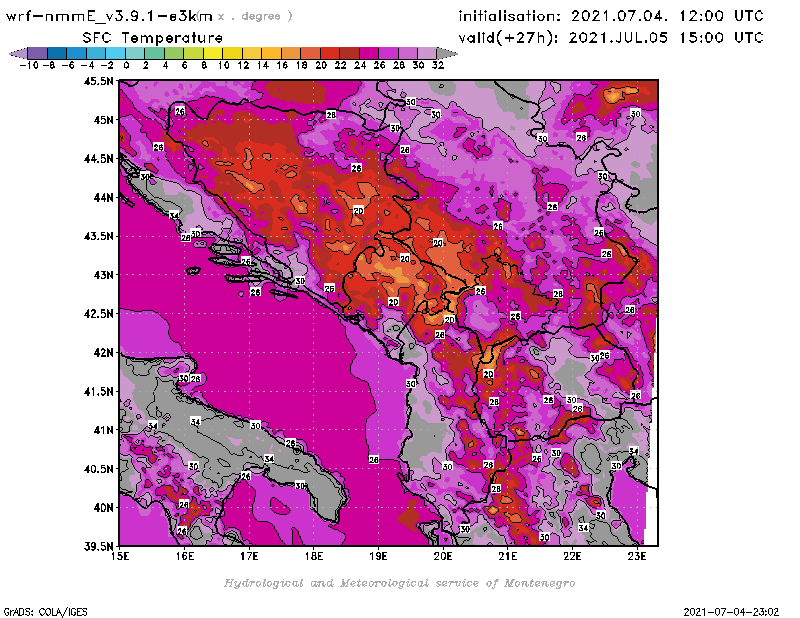Click the GrADS: COLA/IGES credit text
Screen dimensions: 800x618
click(x=45, y=612)
